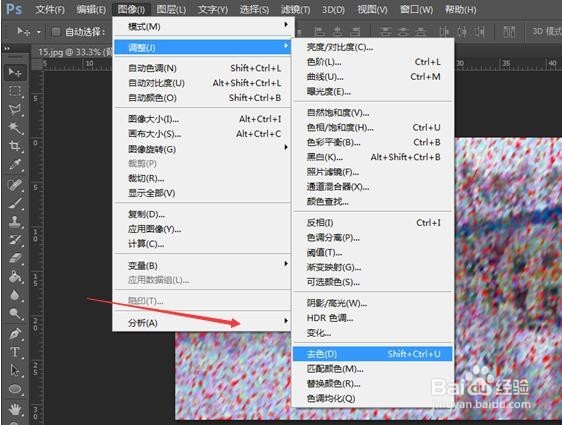Screen dimensions: 562x425
Task: Select the Dodge tool
Action: [x=15, y=314]
